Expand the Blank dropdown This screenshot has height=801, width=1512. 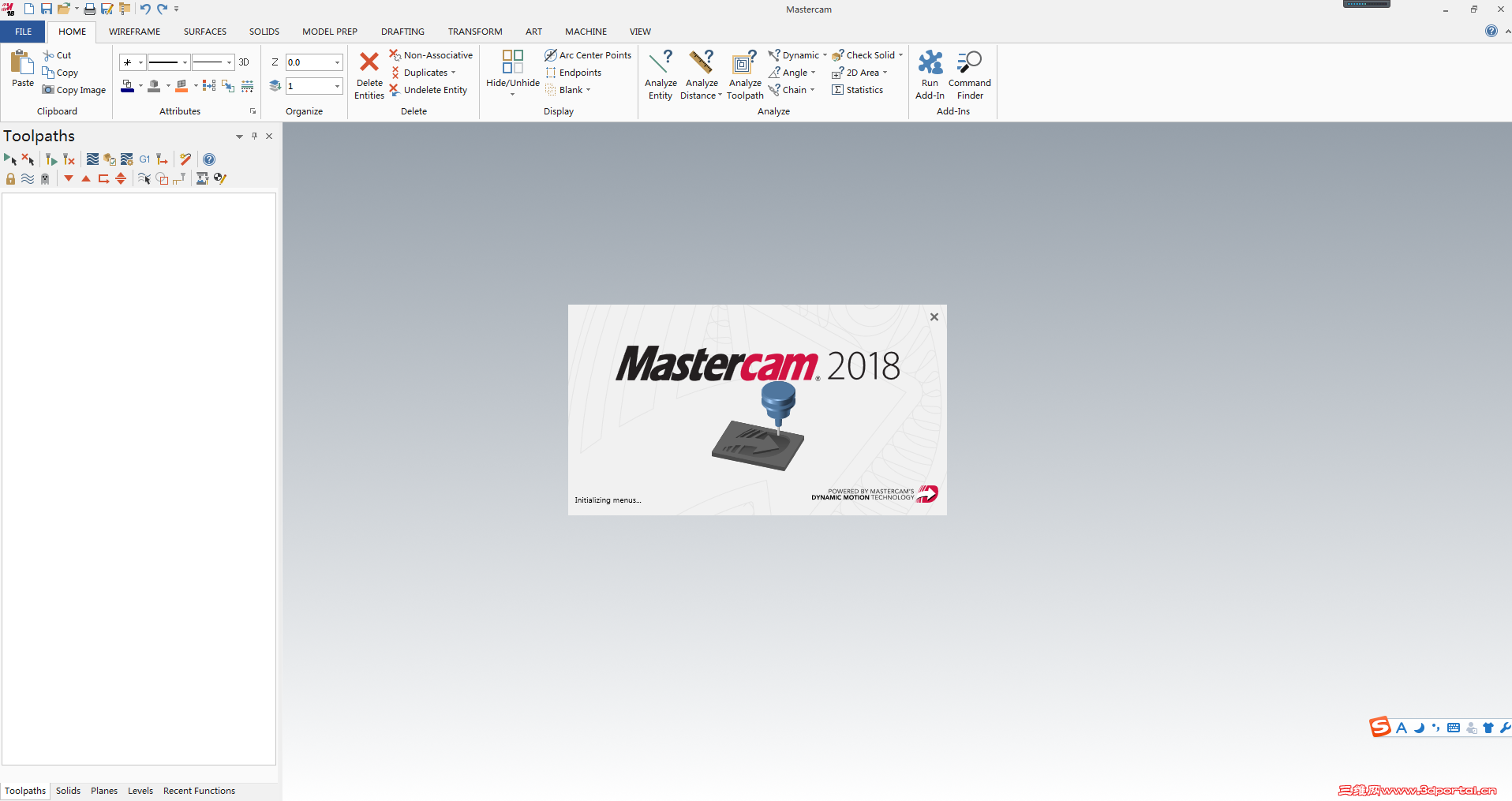[x=588, y=90]
